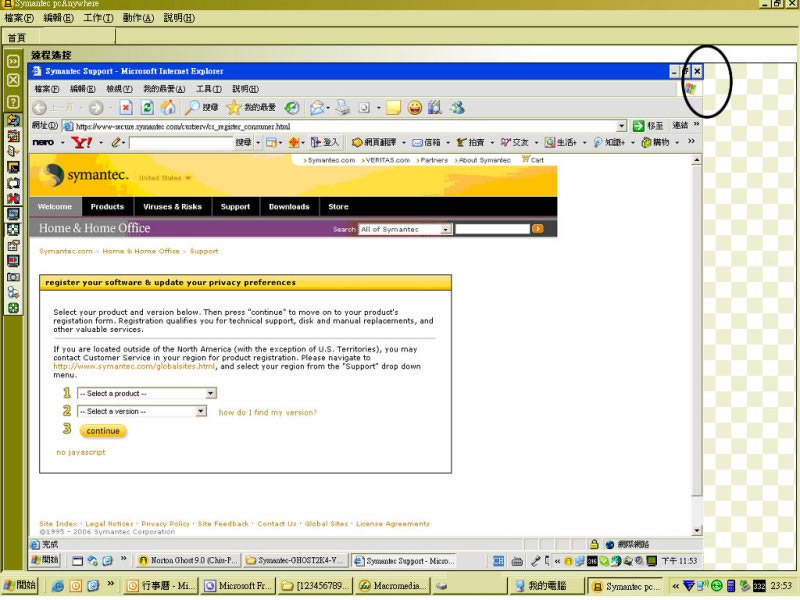Viewport: 800px width, 600px height.
Task: Open the Select a product dropdown
Action: (x=147, y=393)
